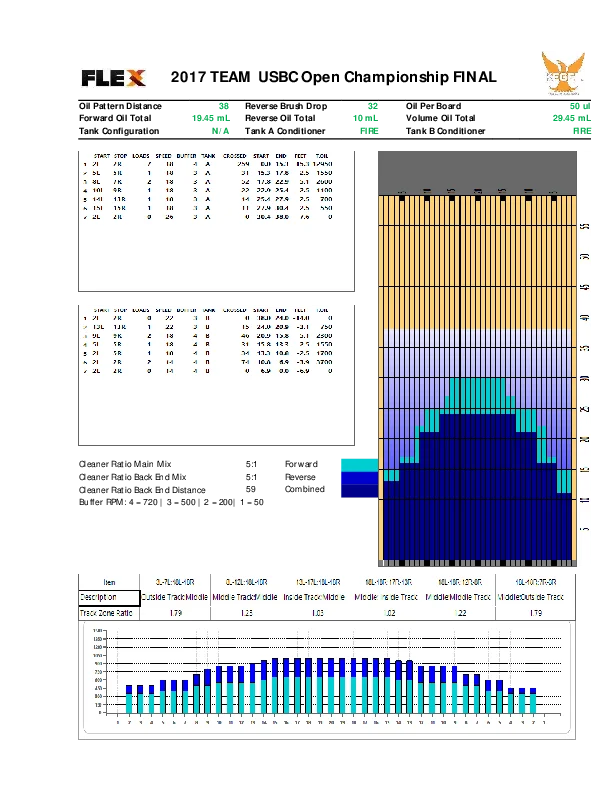Click the overhead lane oil pattern graphic
Screen dimensions: 612x792
477,359
